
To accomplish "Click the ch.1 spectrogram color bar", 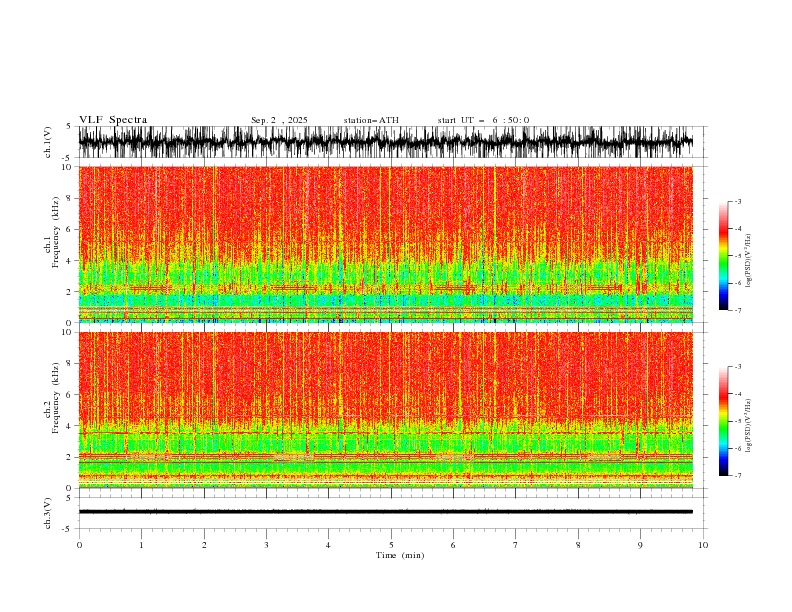I will 723,256.
